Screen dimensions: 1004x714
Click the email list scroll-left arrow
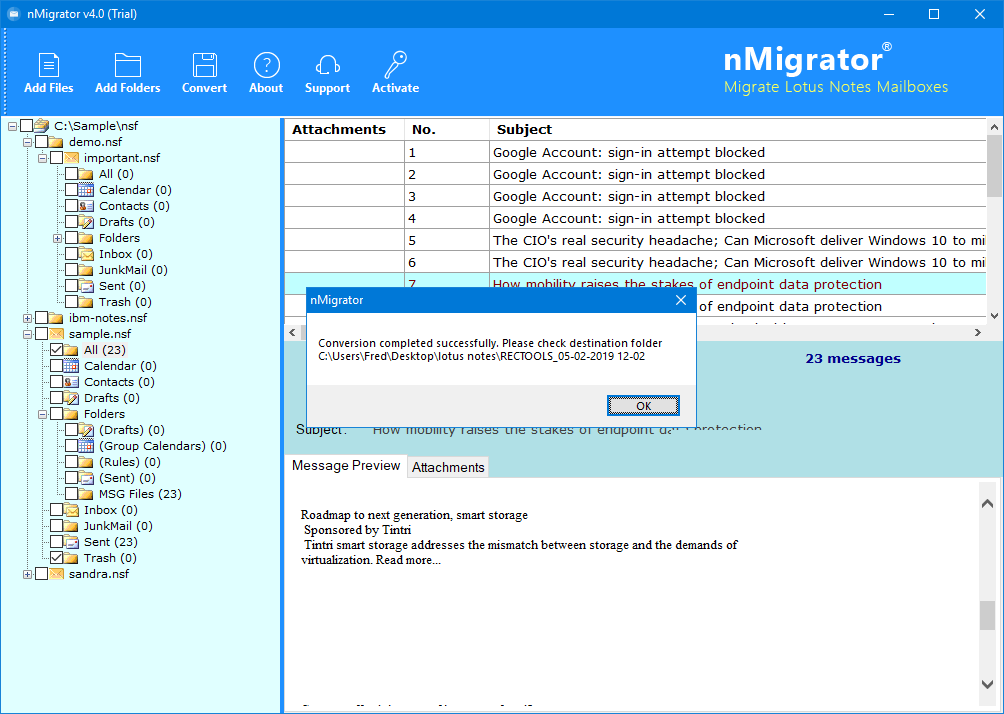pos(293,332)
